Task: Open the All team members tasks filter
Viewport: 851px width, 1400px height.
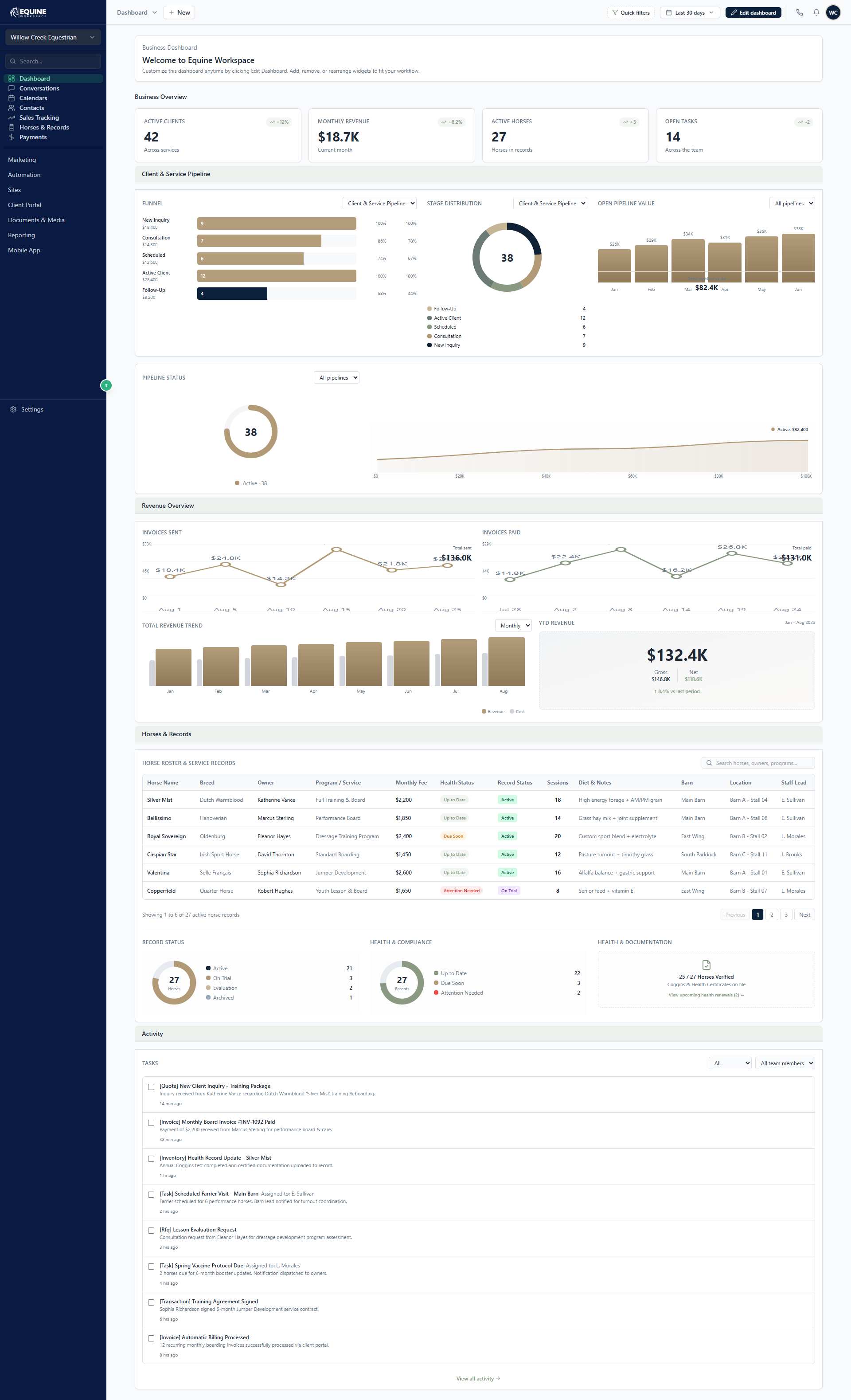Action: tap(785, 1063)
